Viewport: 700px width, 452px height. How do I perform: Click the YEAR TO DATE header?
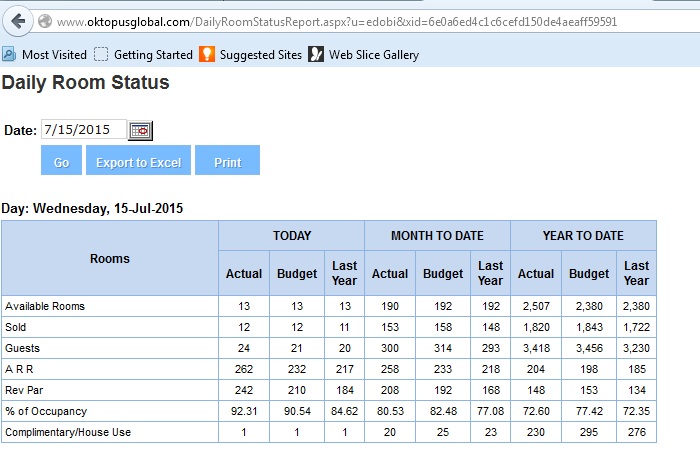583,236
